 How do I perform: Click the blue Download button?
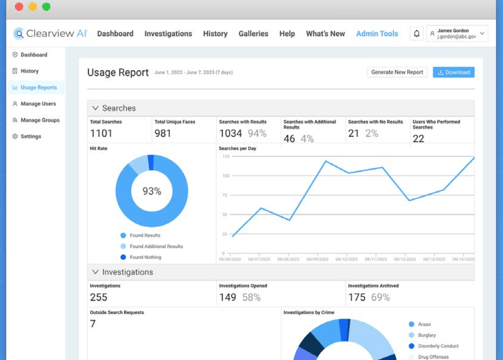point(454,72)
